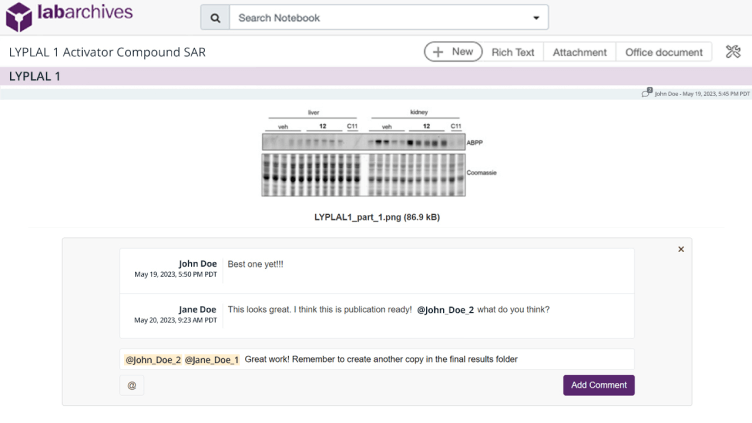Viewport: 752px width, 423px height.
Task: Click the magnifier search icon
Action: (215, 18)
